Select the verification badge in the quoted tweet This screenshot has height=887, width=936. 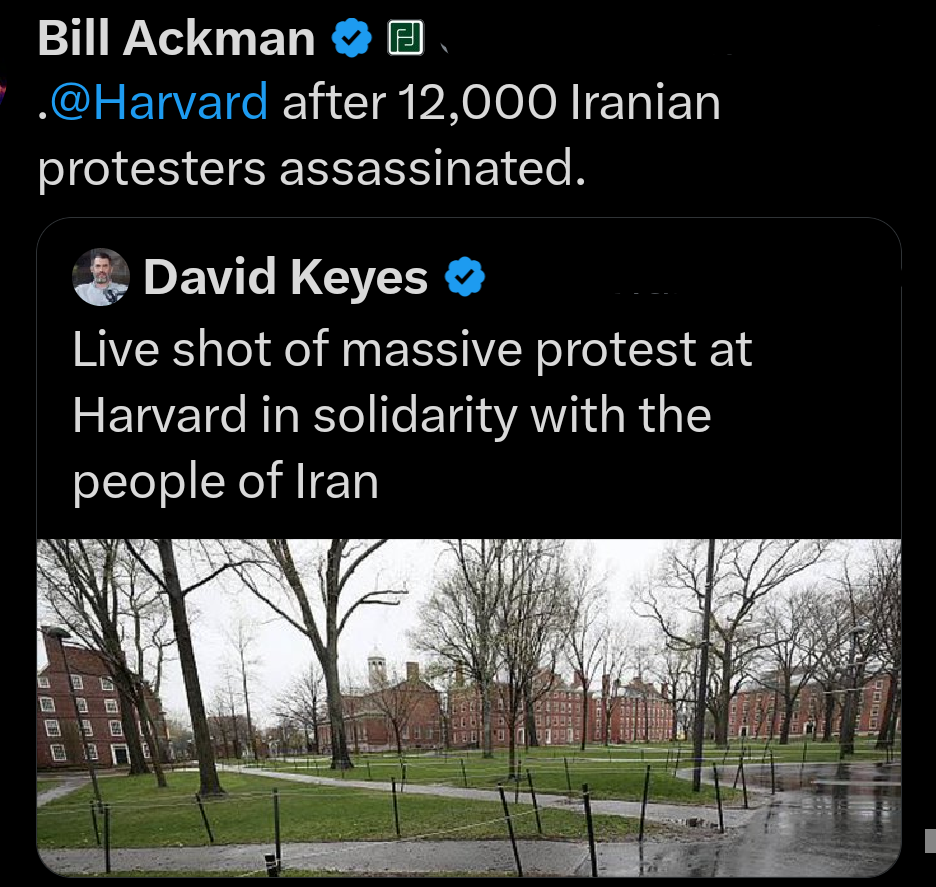click(462, 278)
